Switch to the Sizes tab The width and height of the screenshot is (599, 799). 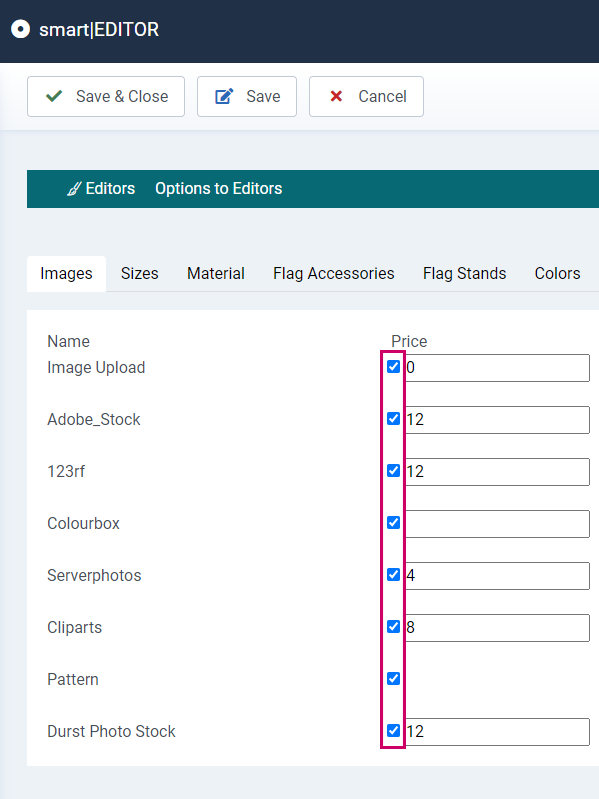140,274
